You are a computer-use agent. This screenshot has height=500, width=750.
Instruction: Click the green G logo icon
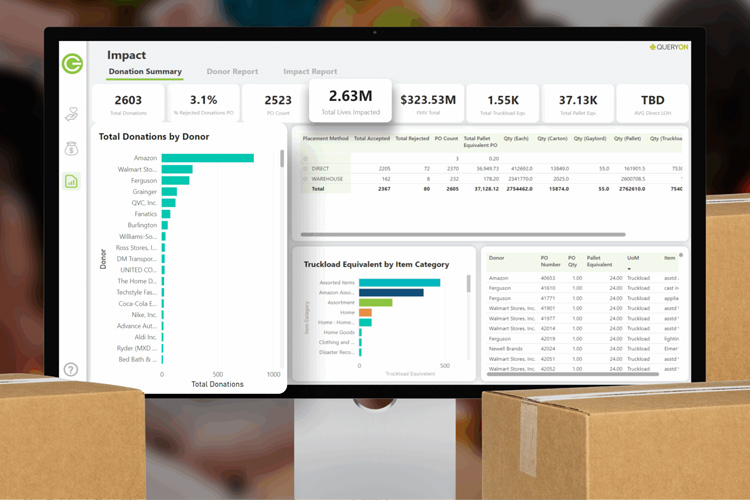(72, 64)
